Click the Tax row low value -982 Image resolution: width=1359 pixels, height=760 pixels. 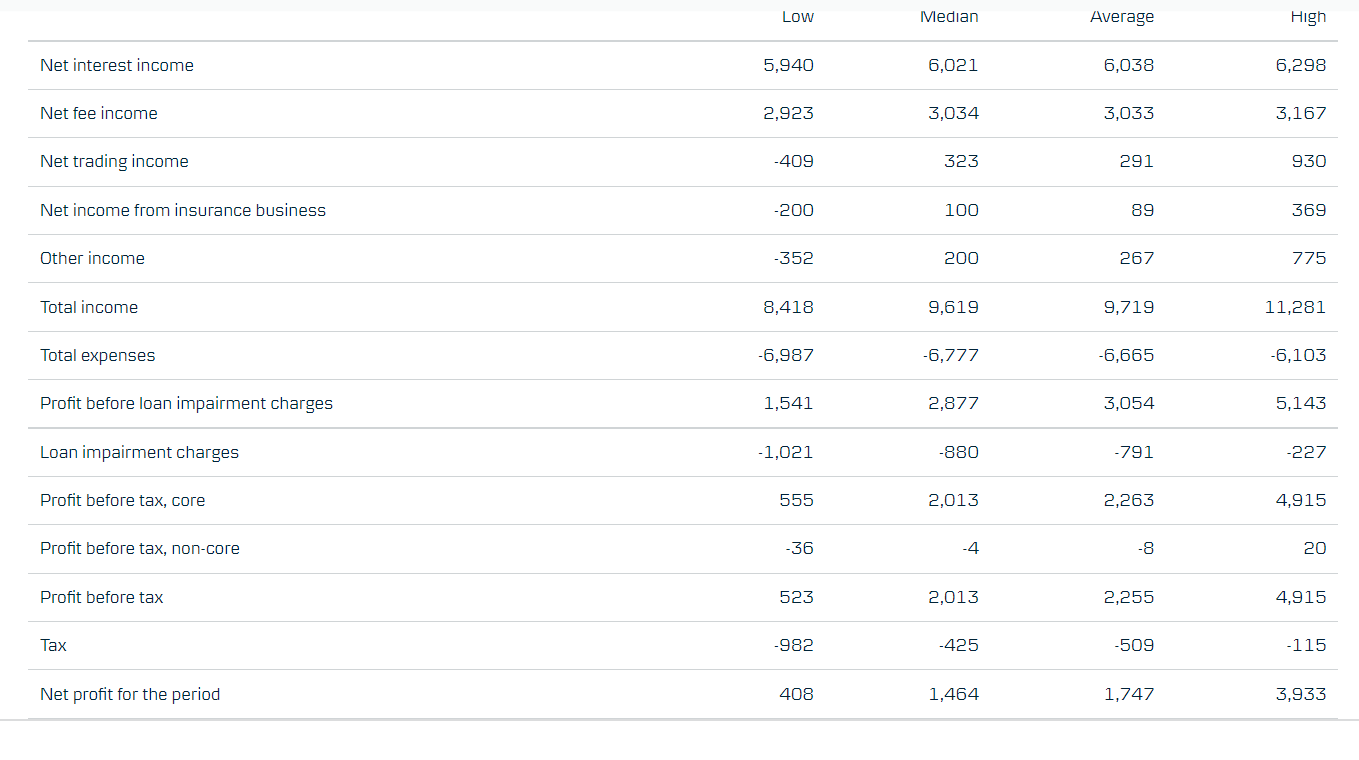click(793, 645)
